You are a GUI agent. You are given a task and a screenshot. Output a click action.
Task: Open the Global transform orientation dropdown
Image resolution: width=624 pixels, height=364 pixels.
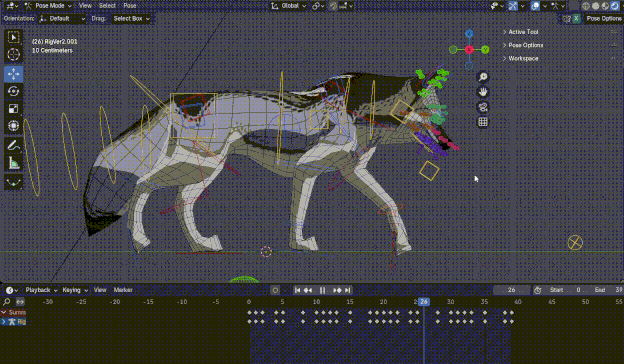[x=289, y=6]
